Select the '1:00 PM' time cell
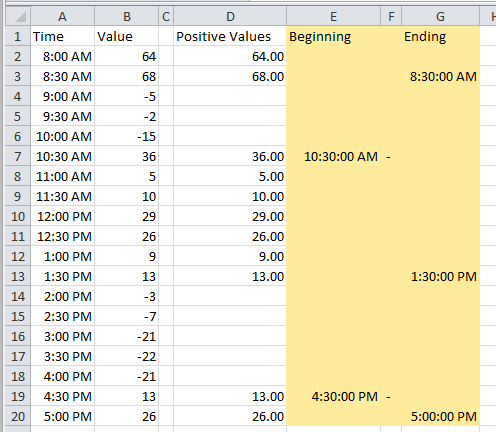This screenshot has width=496, height=432. 62,256
